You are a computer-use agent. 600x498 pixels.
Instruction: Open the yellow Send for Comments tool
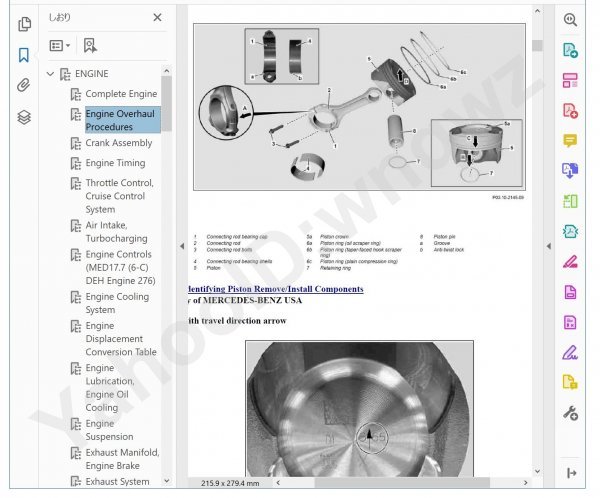tap(570, 382)
